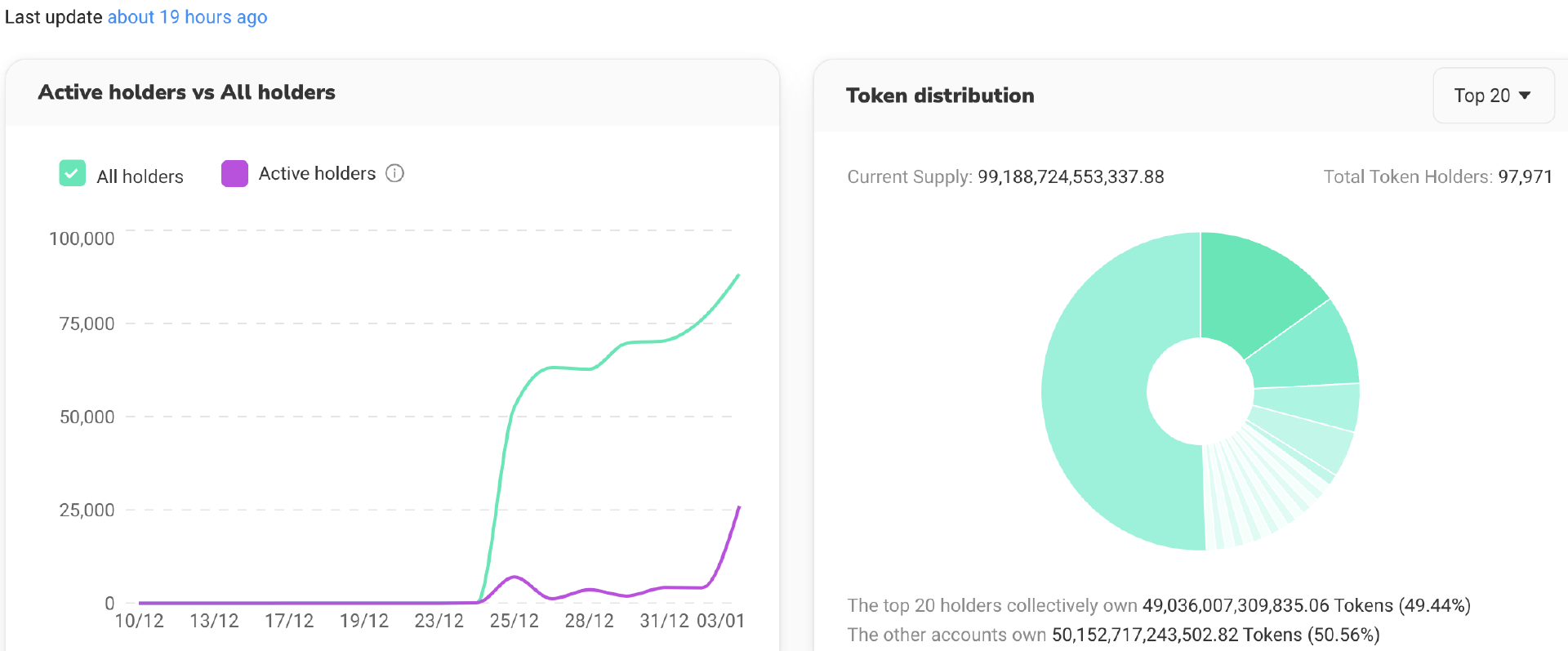1568x651 pixels.
Task: Click the Total Token Holders value 97,971
Action: (1525, 176)
